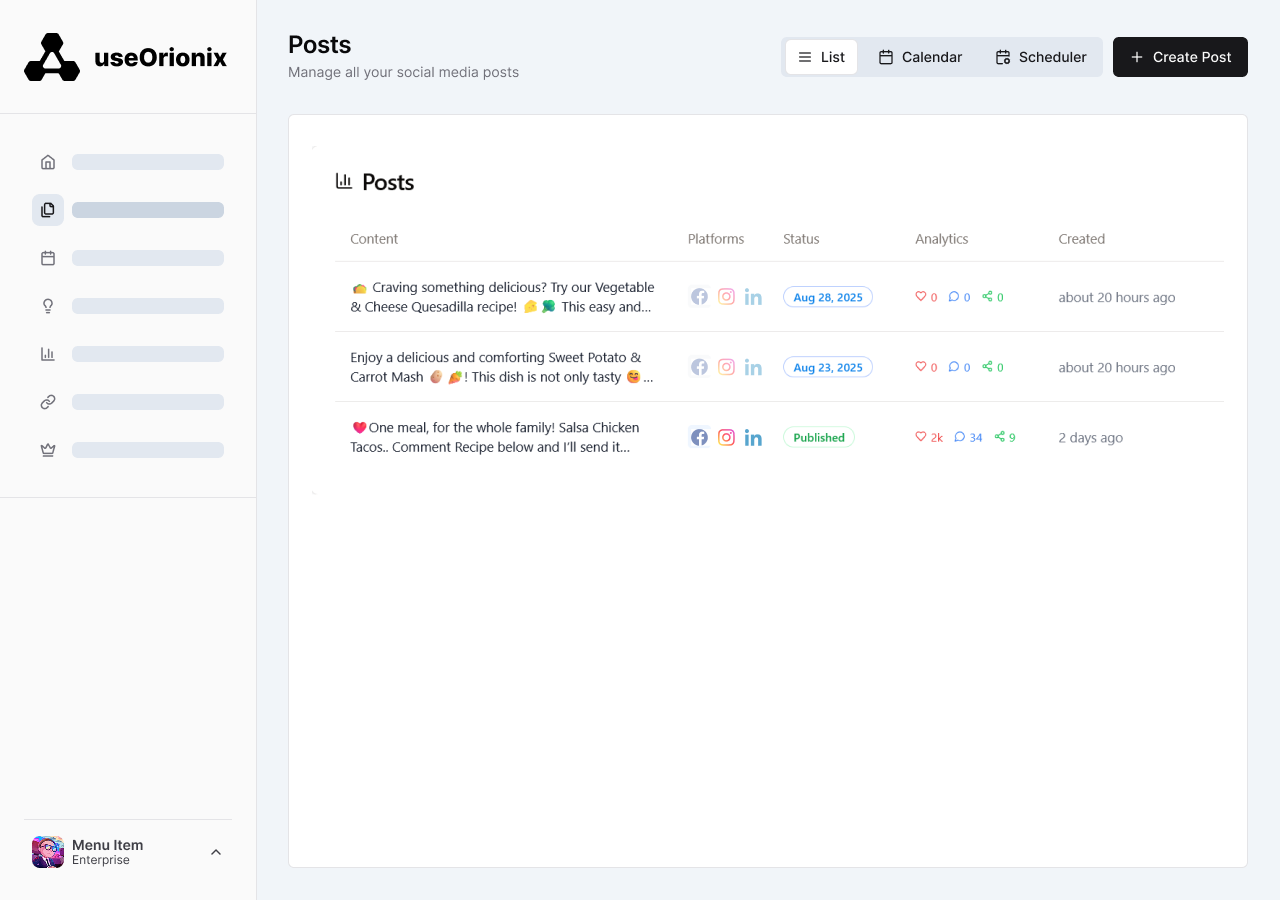Viewport: 1280px width, 900px height.
Task: Select the List view tab
Action: tap(820, 57)
